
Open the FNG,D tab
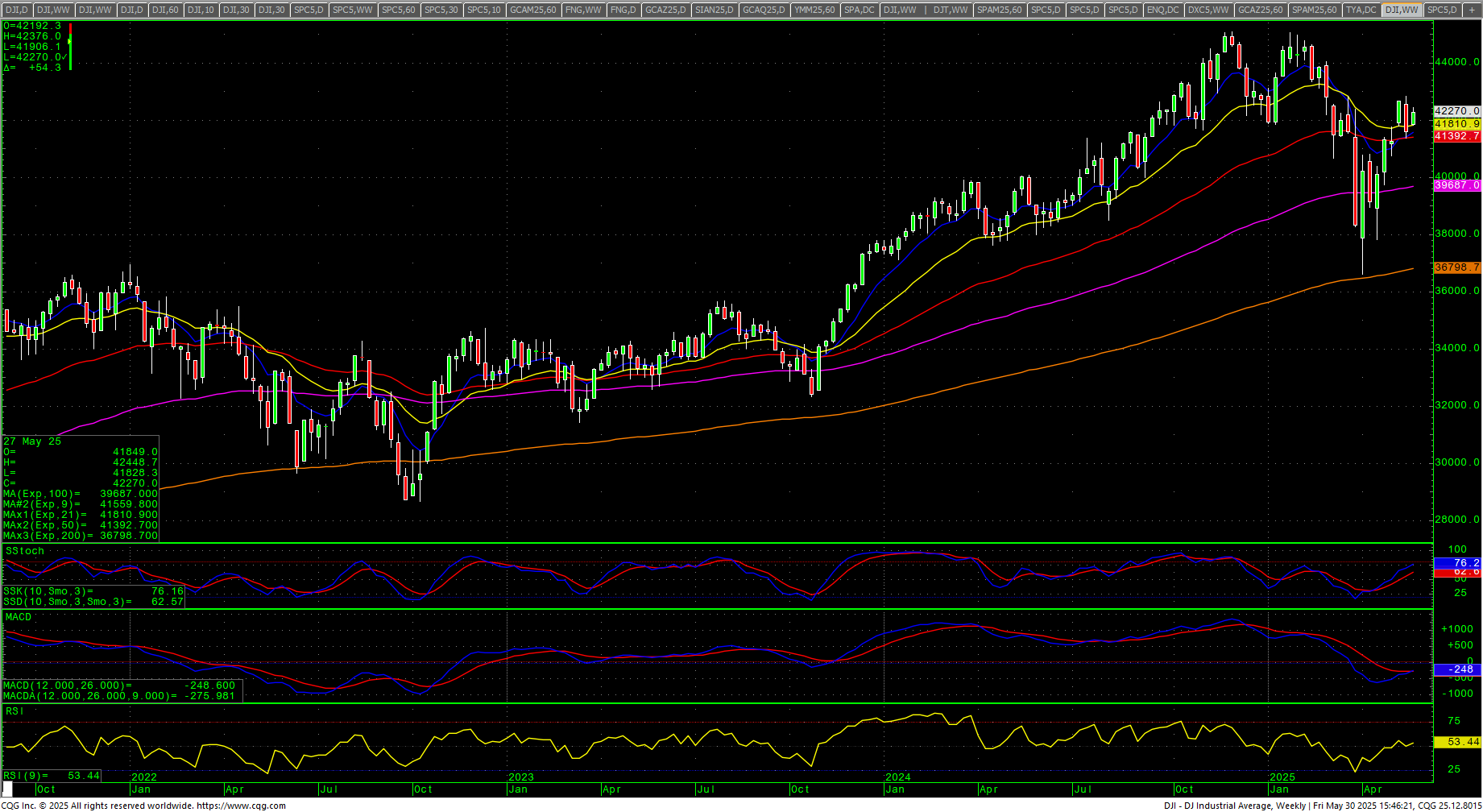[623, 10]
